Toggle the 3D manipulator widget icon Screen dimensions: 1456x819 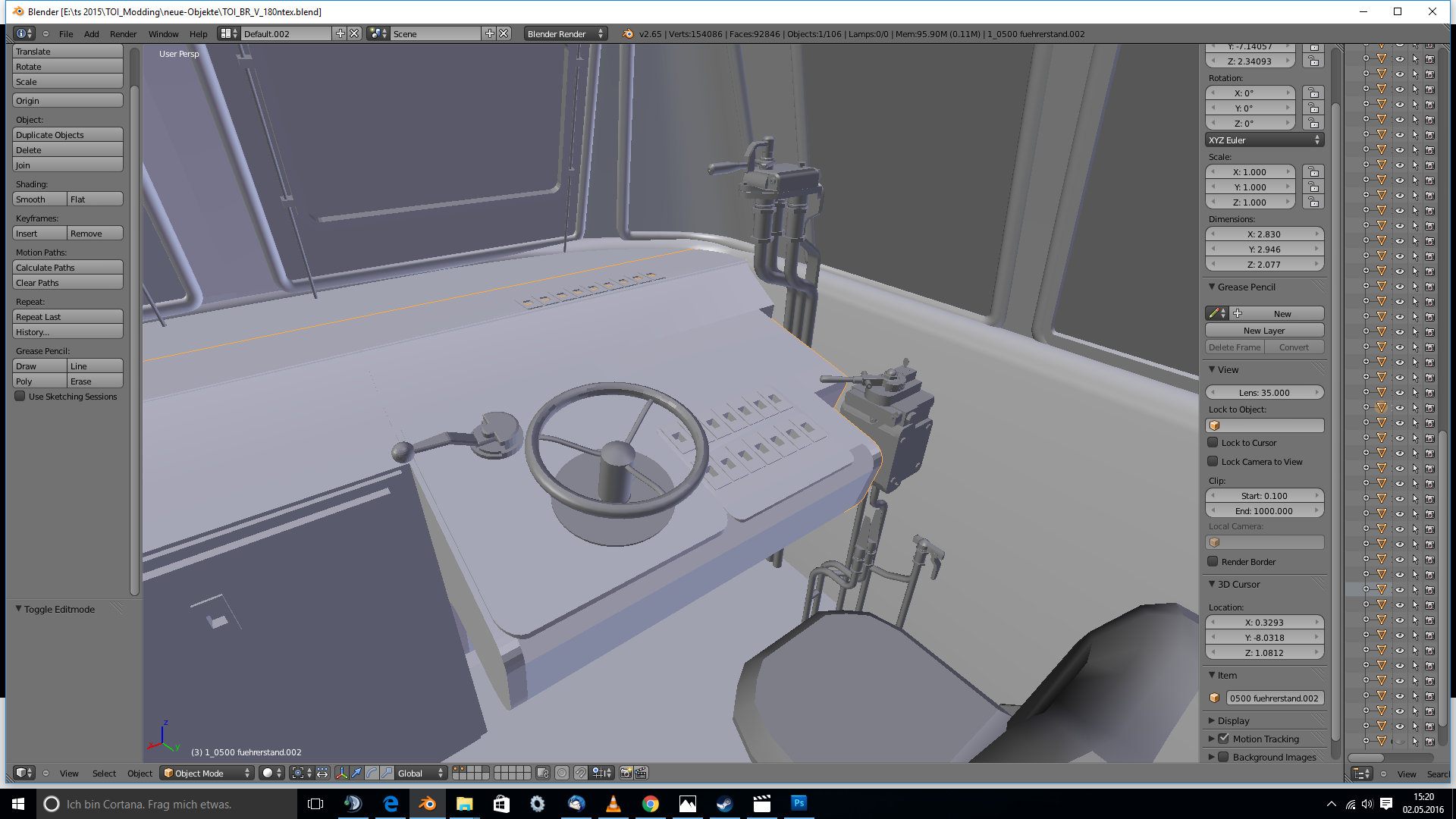342,773
